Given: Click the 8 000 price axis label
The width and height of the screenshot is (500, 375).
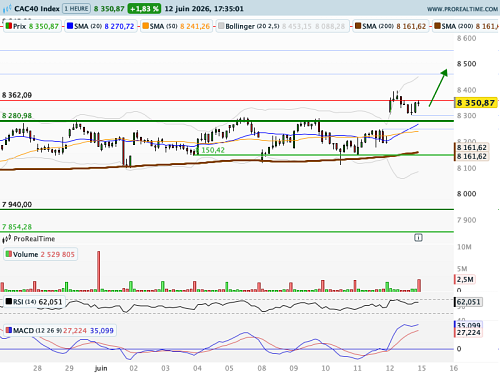Looking at the screenshot, I should [466, 194].
